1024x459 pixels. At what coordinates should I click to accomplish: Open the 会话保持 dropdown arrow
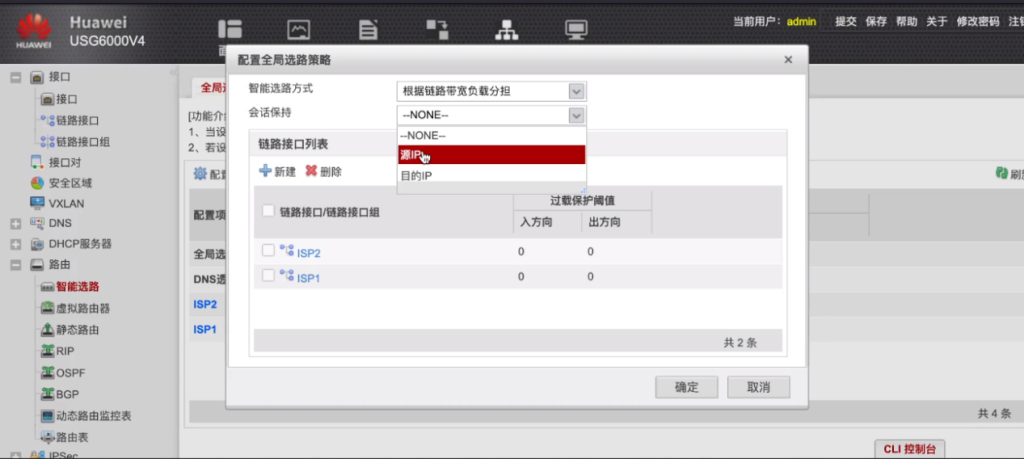576,116
